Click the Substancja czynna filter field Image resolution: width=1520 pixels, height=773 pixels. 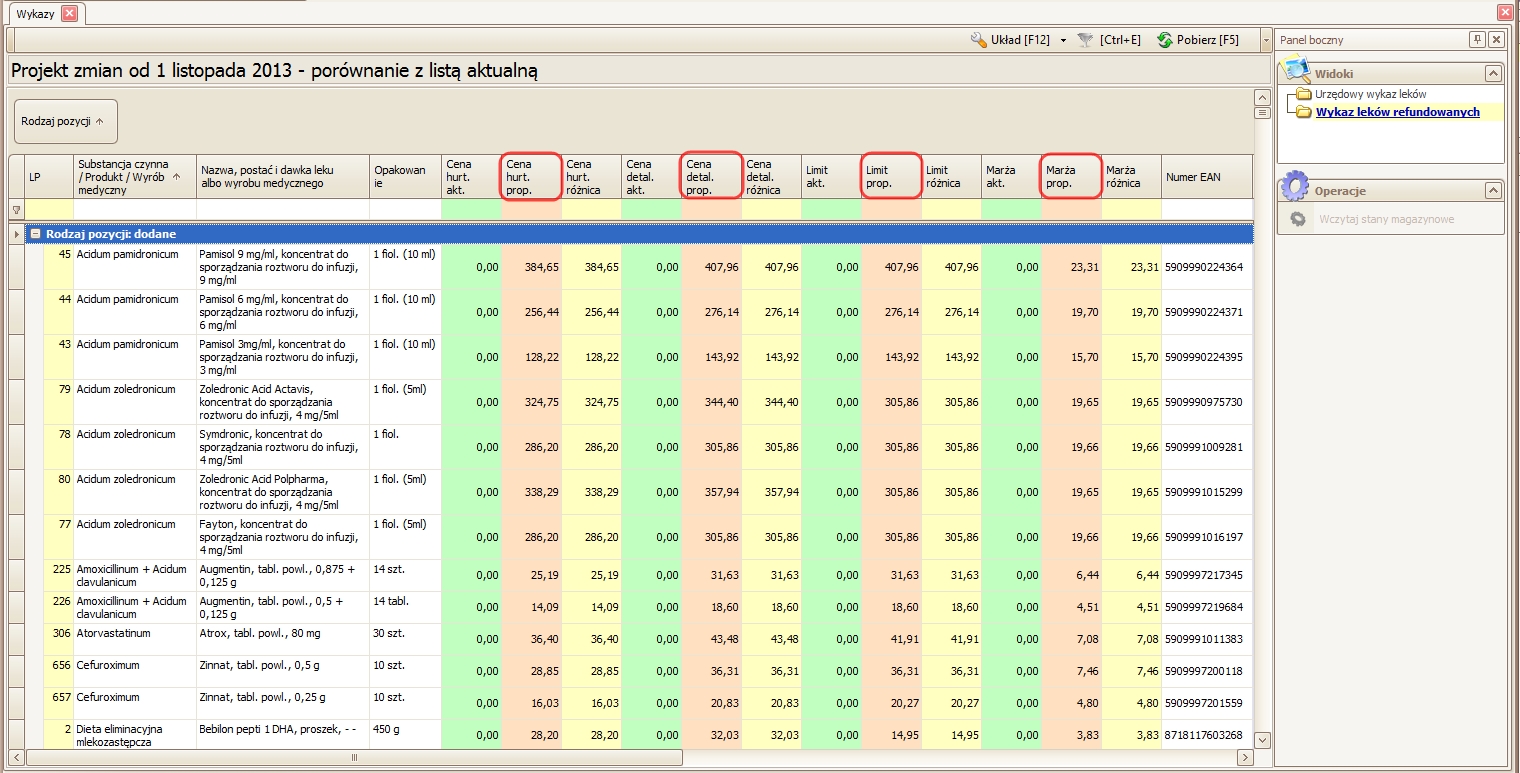(135, 210)
